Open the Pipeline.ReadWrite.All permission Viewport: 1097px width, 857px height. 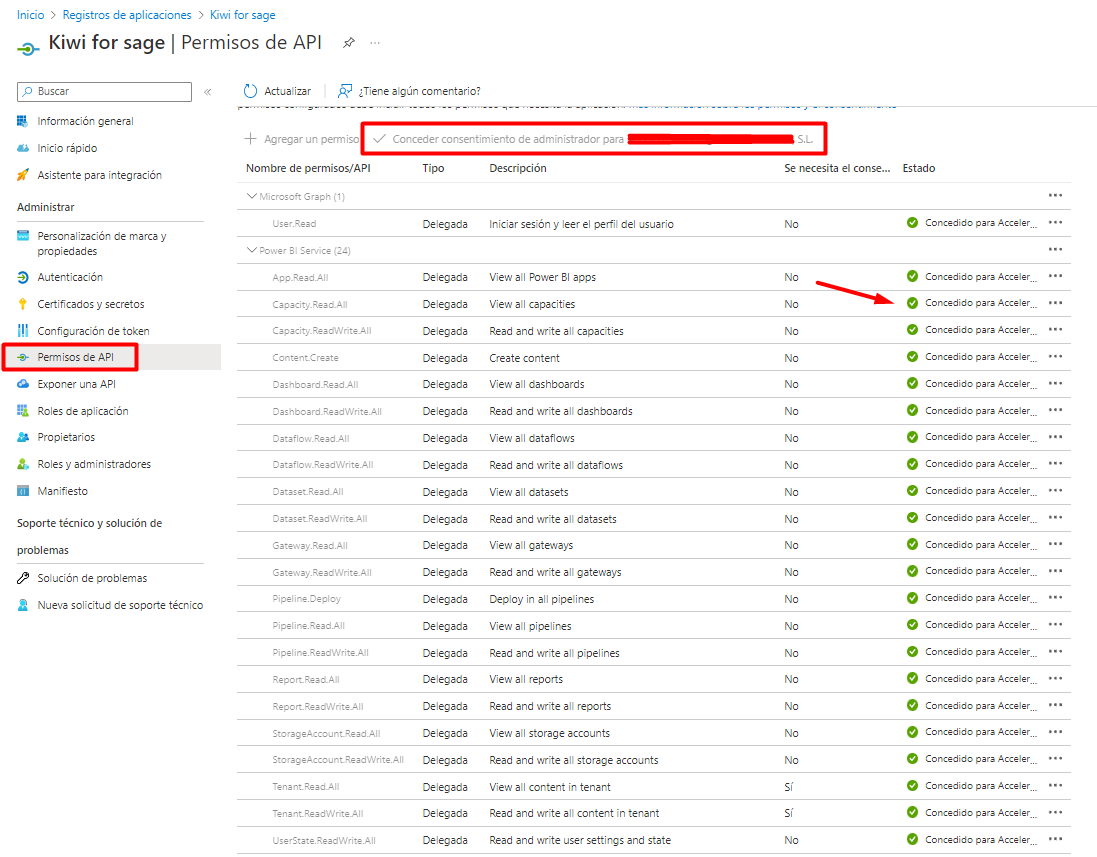[320, 653]
